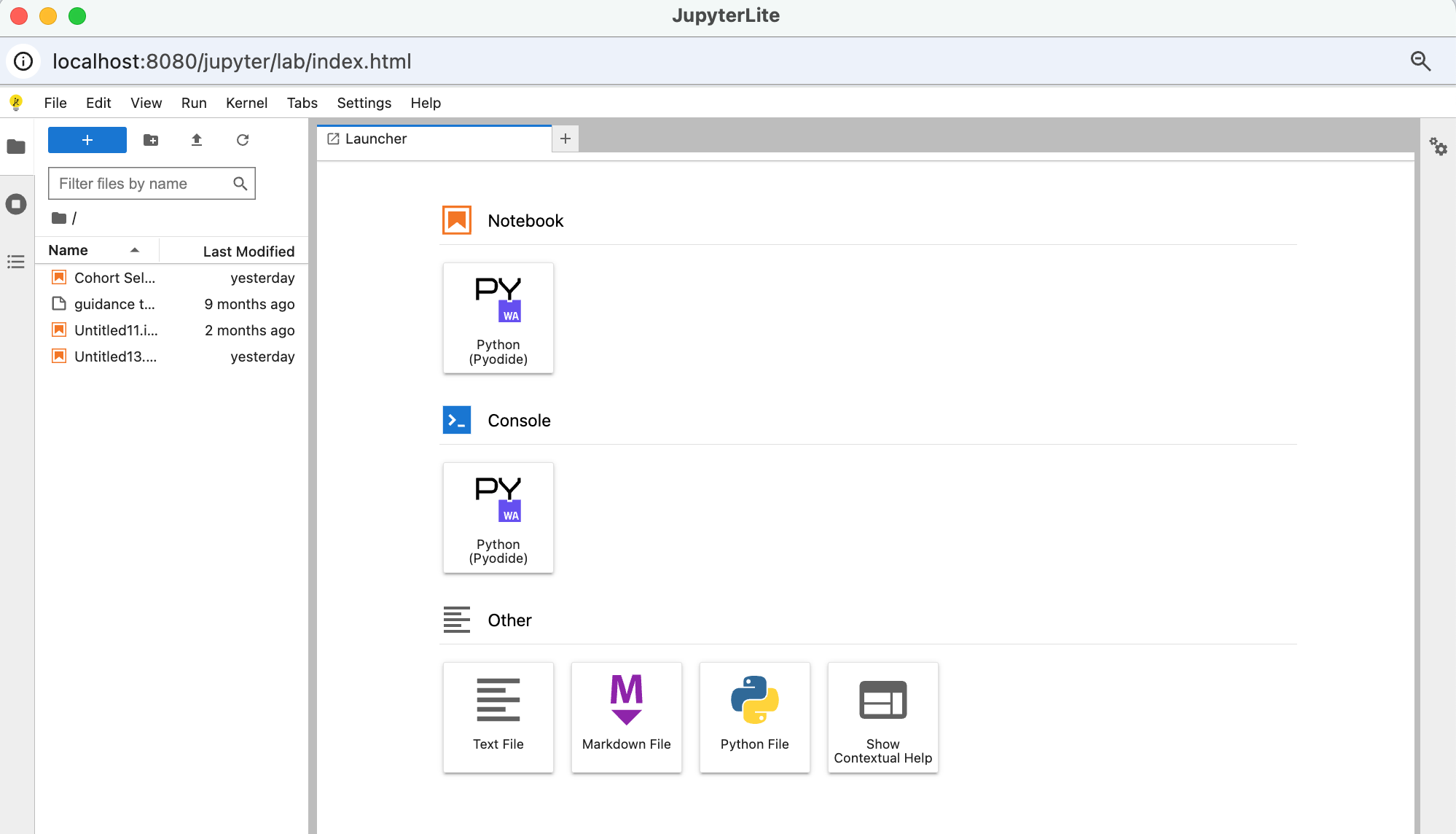This screenshot has height=834, width=1456.
Task: Select the Untitled11.i... notebook
Action: (172, 330)
